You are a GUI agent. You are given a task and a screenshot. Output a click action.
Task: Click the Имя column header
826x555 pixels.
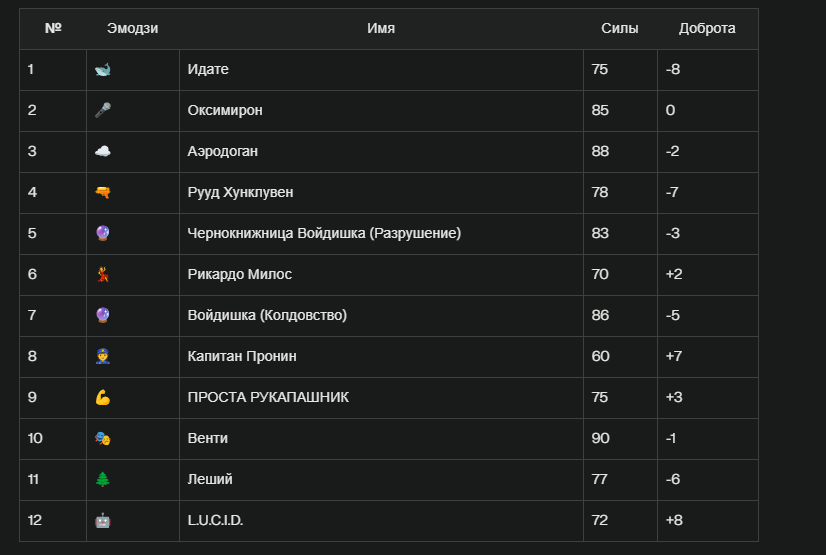[x=381, y=28]
